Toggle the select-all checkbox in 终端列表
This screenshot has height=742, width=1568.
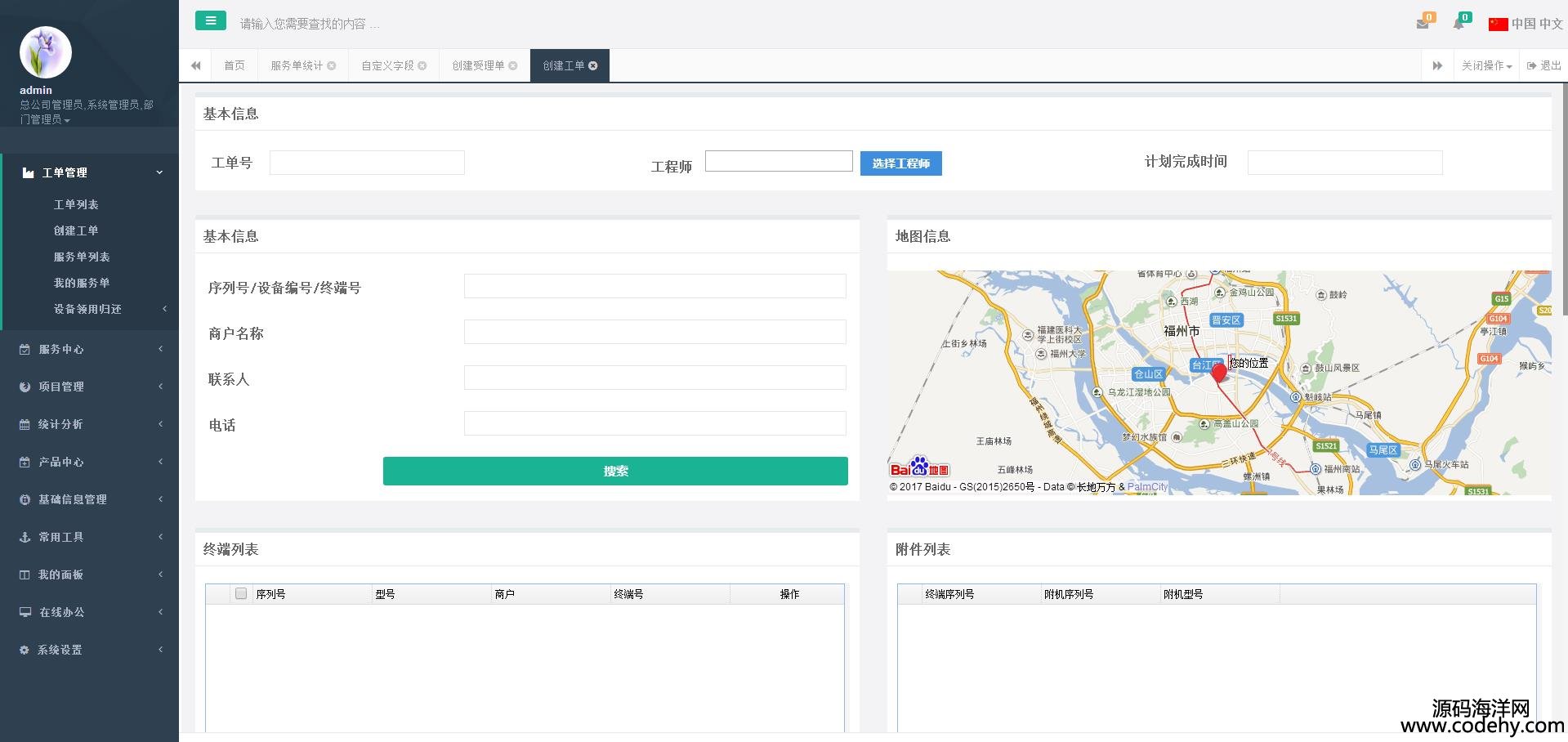pos(241,593)
